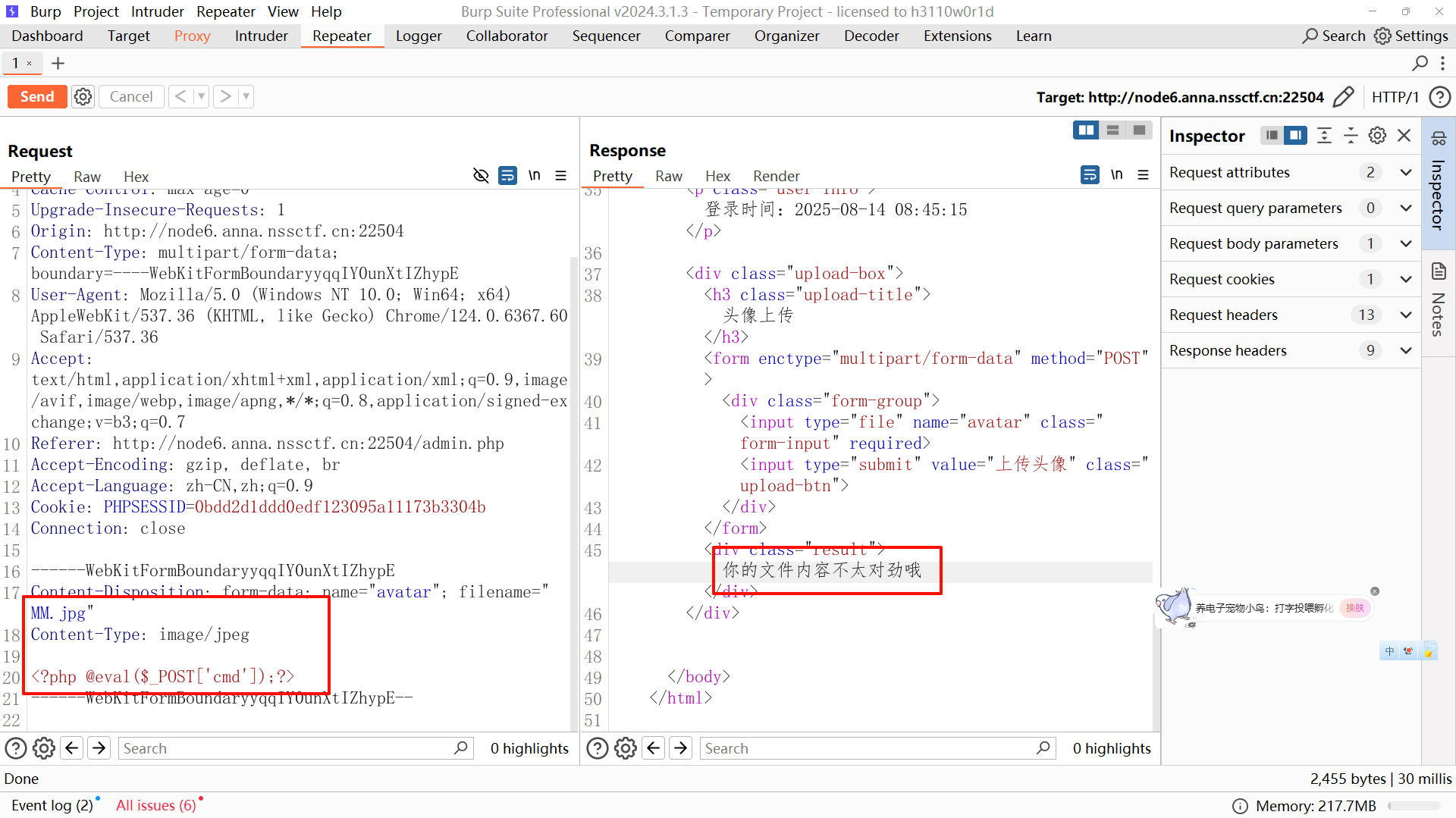Toggle Request show newline characters
The height and width of the screenshot is (818, 1456).
[x=535, y=176]
